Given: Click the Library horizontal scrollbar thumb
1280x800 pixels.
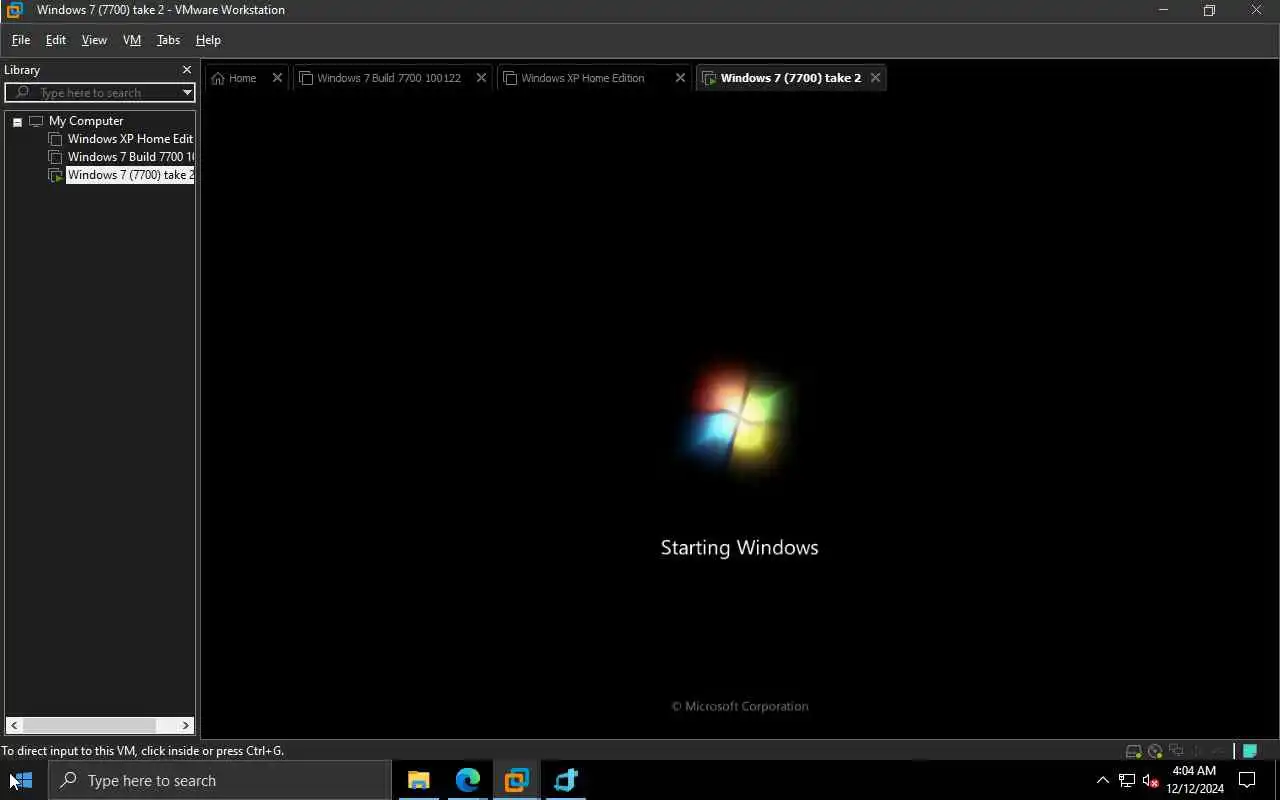Looking at the screenshot, I should [x=88, y=726].
